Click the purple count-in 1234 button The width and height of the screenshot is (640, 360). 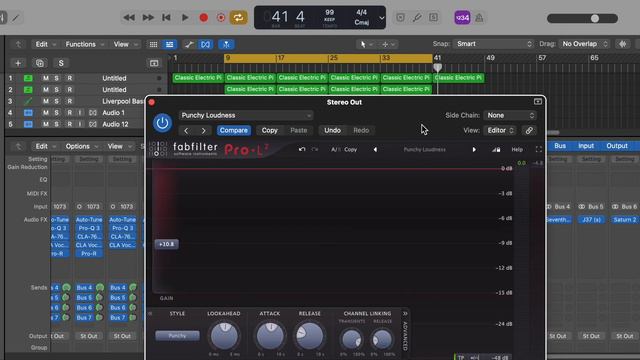pos(462,18)
